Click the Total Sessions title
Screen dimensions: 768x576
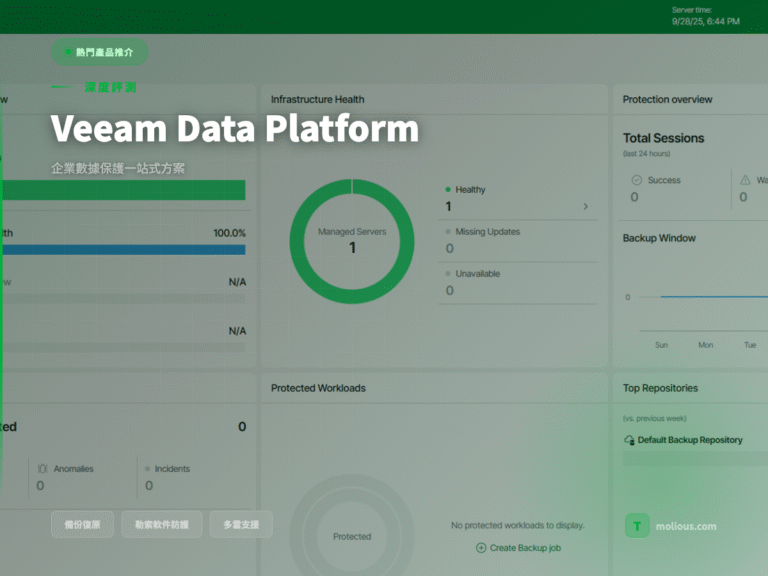663,138
